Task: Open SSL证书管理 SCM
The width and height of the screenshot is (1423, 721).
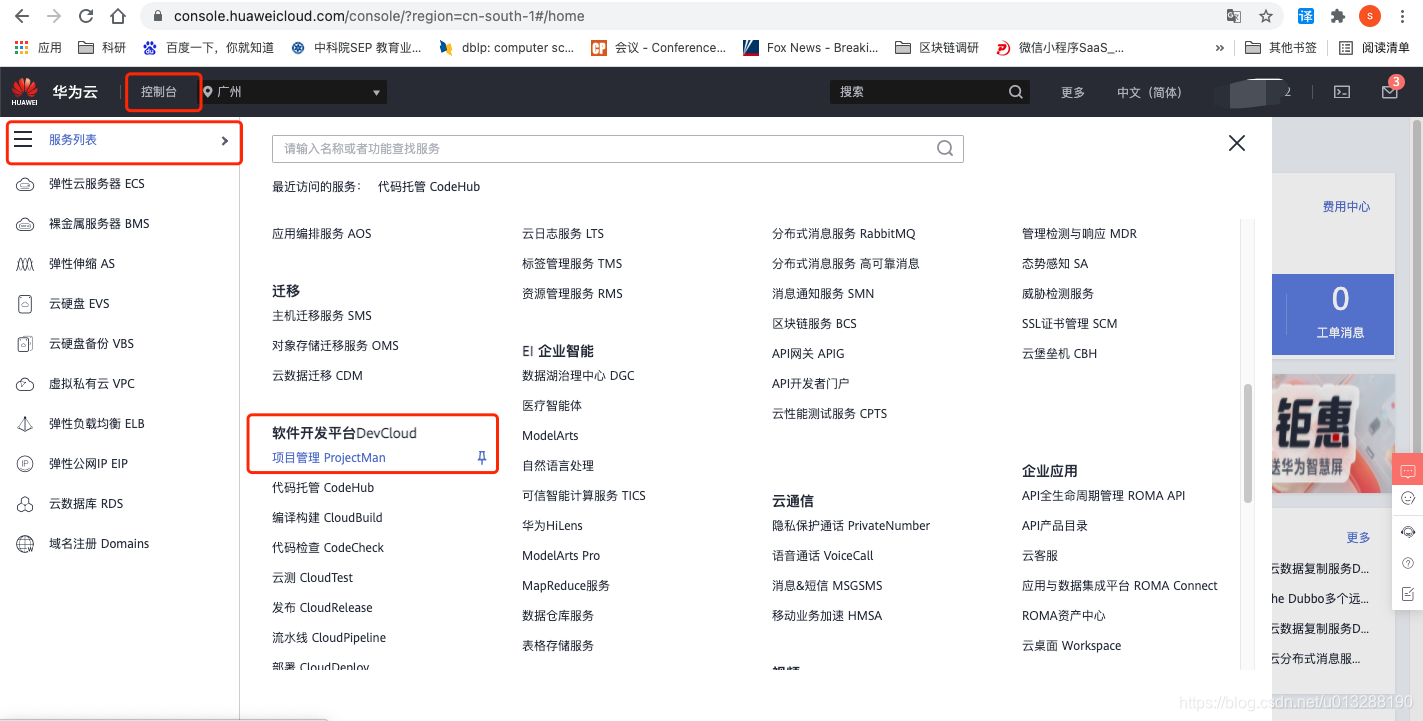Action: coord(1070,324)
